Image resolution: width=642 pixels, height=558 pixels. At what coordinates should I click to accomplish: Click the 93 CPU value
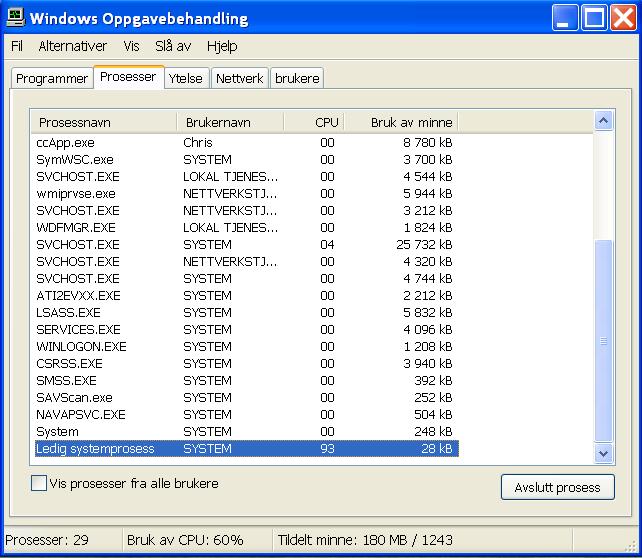[328, 448]
